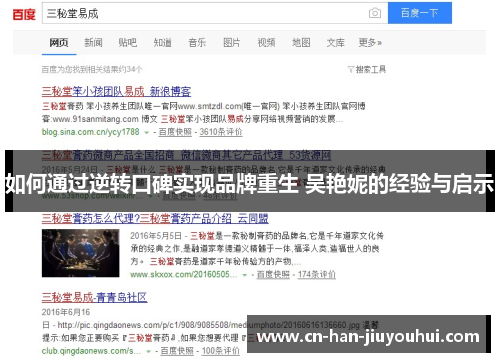Image resolution: width=500 pixels, height=362 pixels.
Task: Click the date text 2016年6月16
Action: tap(66, 312)
